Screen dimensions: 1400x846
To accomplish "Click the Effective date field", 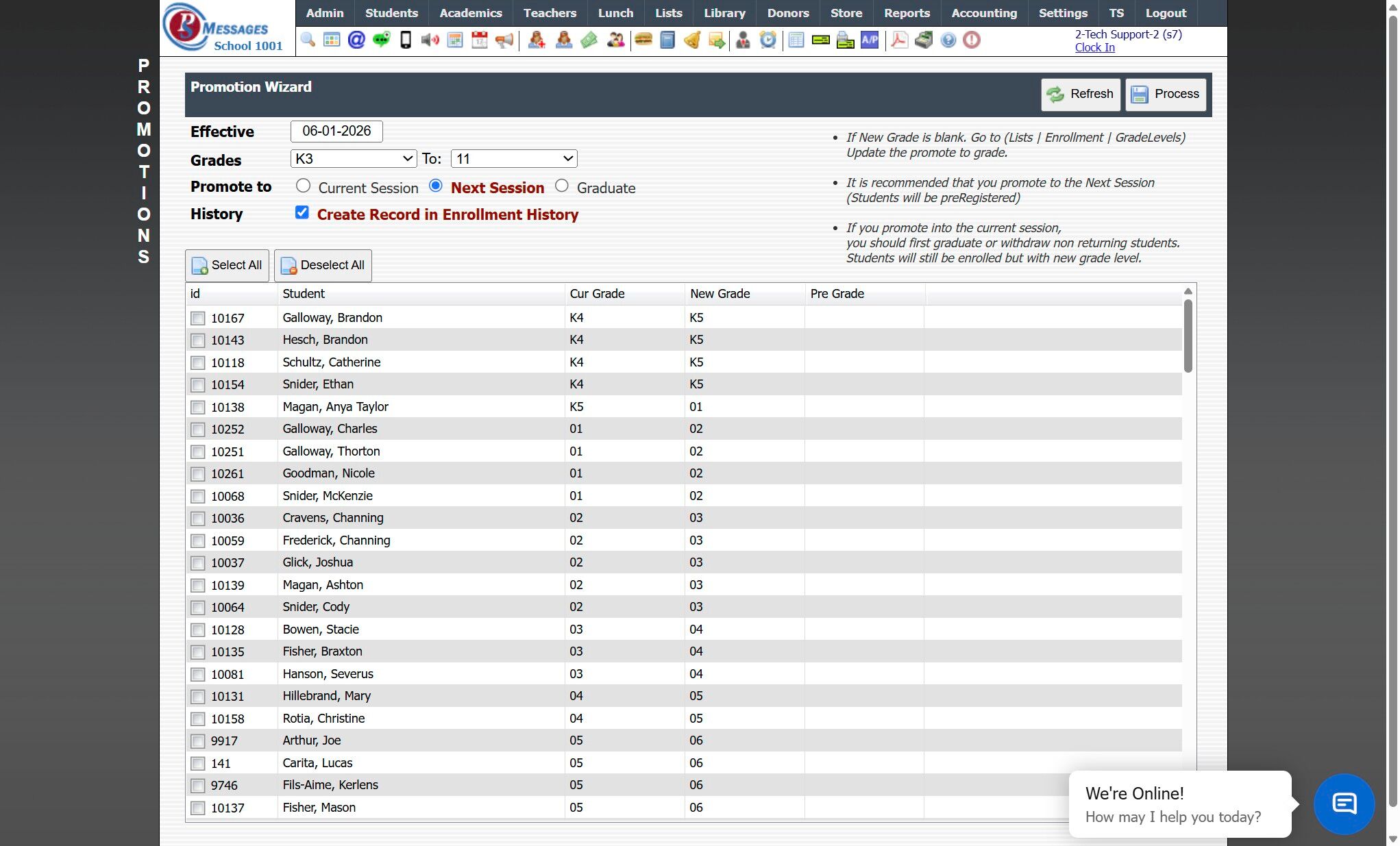I will tap(336, 131).
